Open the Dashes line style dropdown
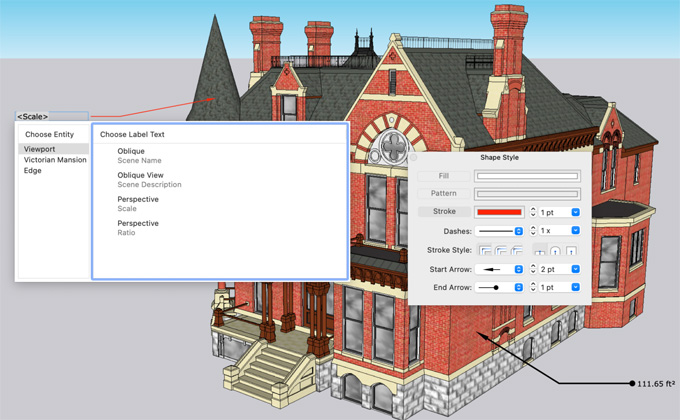The height and width of the screenshot is (420, 680). [499, 231]
